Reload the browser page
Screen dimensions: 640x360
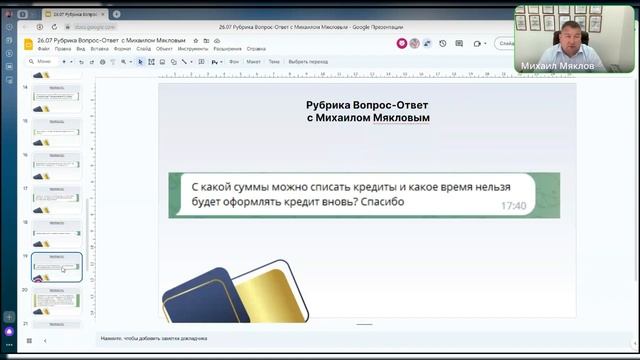[54, 27]
